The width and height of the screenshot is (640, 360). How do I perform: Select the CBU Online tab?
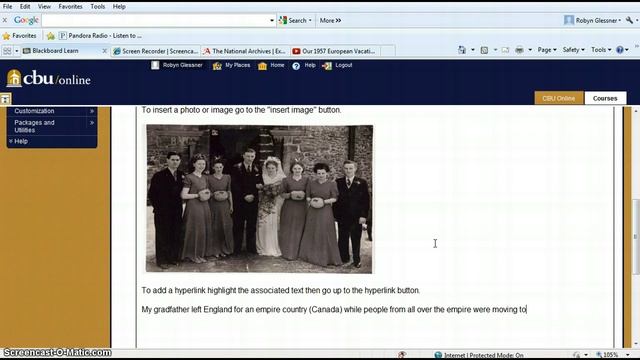558,98
